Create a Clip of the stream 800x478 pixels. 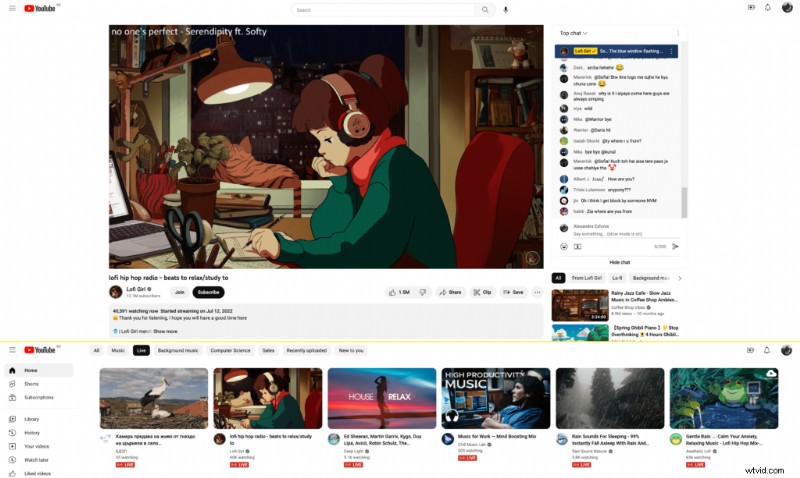482,292
